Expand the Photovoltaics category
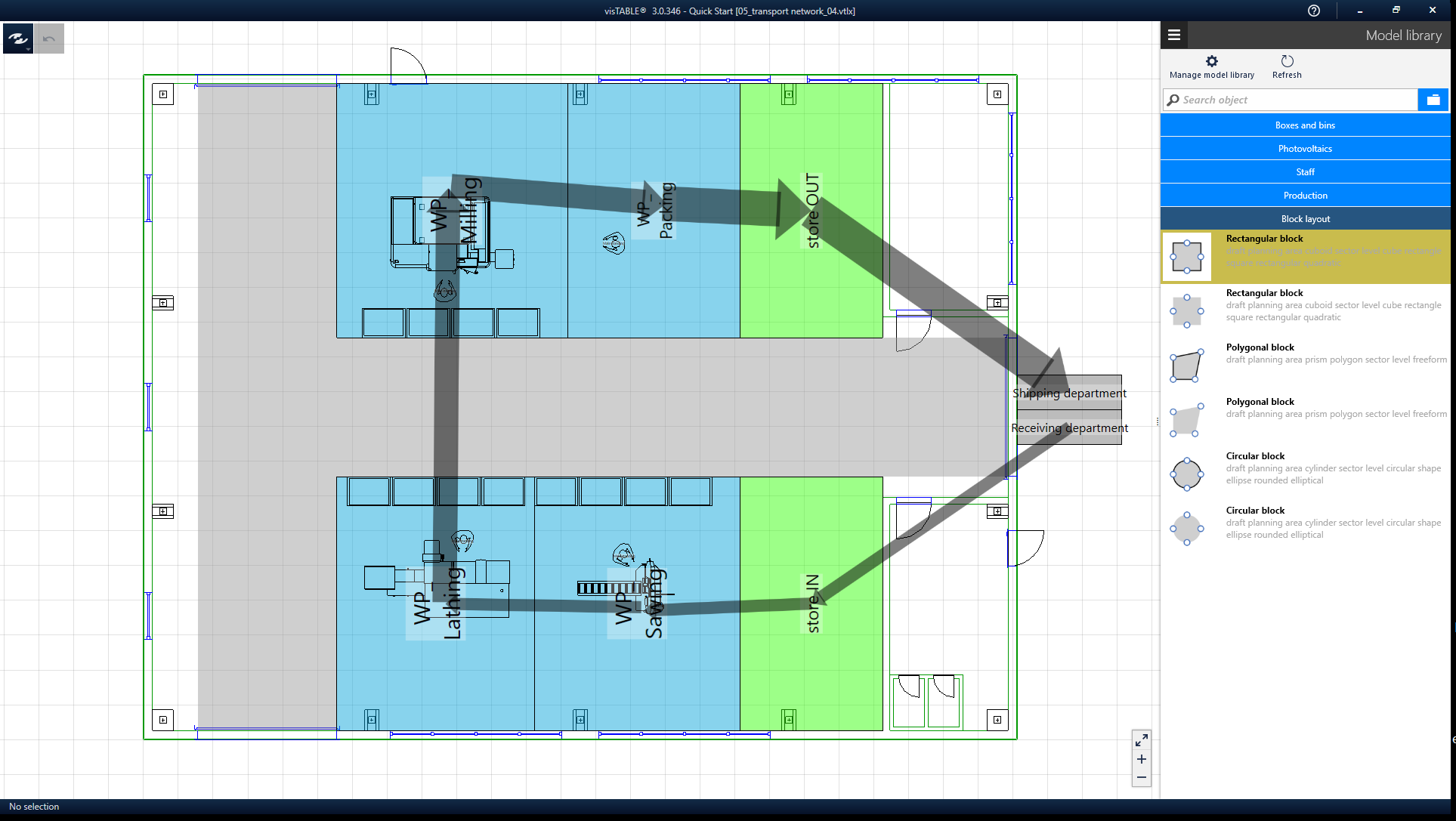The height and width of the screenshot is (821, 1456). pos(1305,149)
